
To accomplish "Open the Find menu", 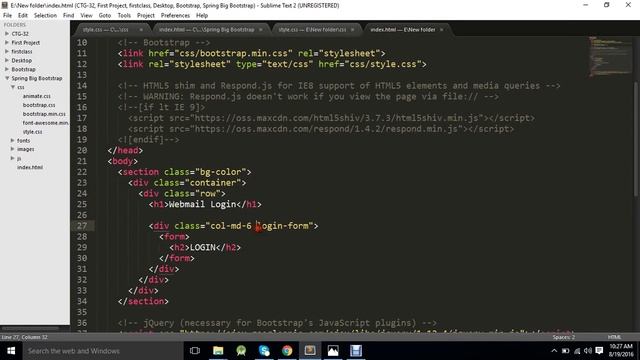I will [x=69, y=16].
